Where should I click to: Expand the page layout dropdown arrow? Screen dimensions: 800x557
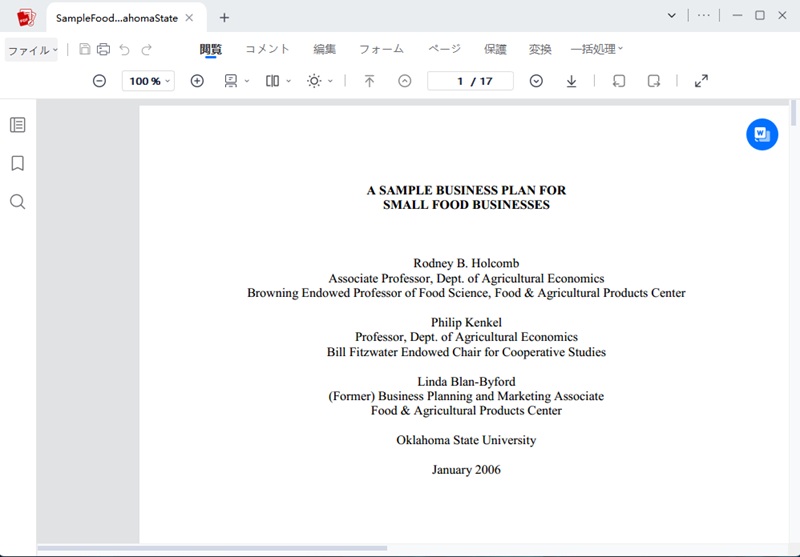tap(288, 81)
